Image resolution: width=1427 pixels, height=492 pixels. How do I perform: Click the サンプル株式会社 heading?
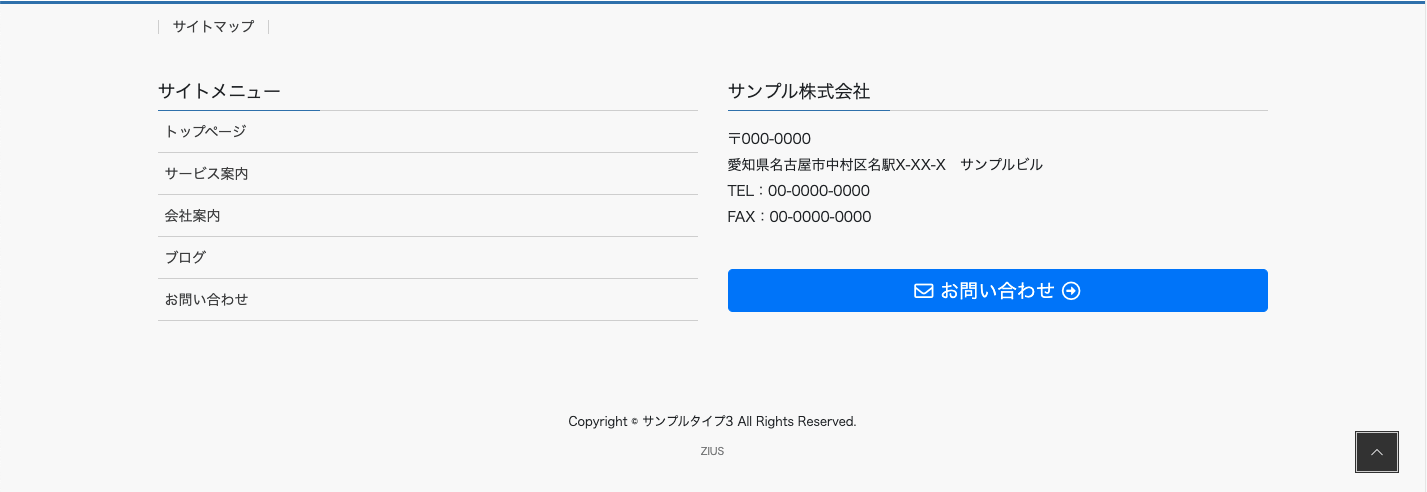pos(799,92)
